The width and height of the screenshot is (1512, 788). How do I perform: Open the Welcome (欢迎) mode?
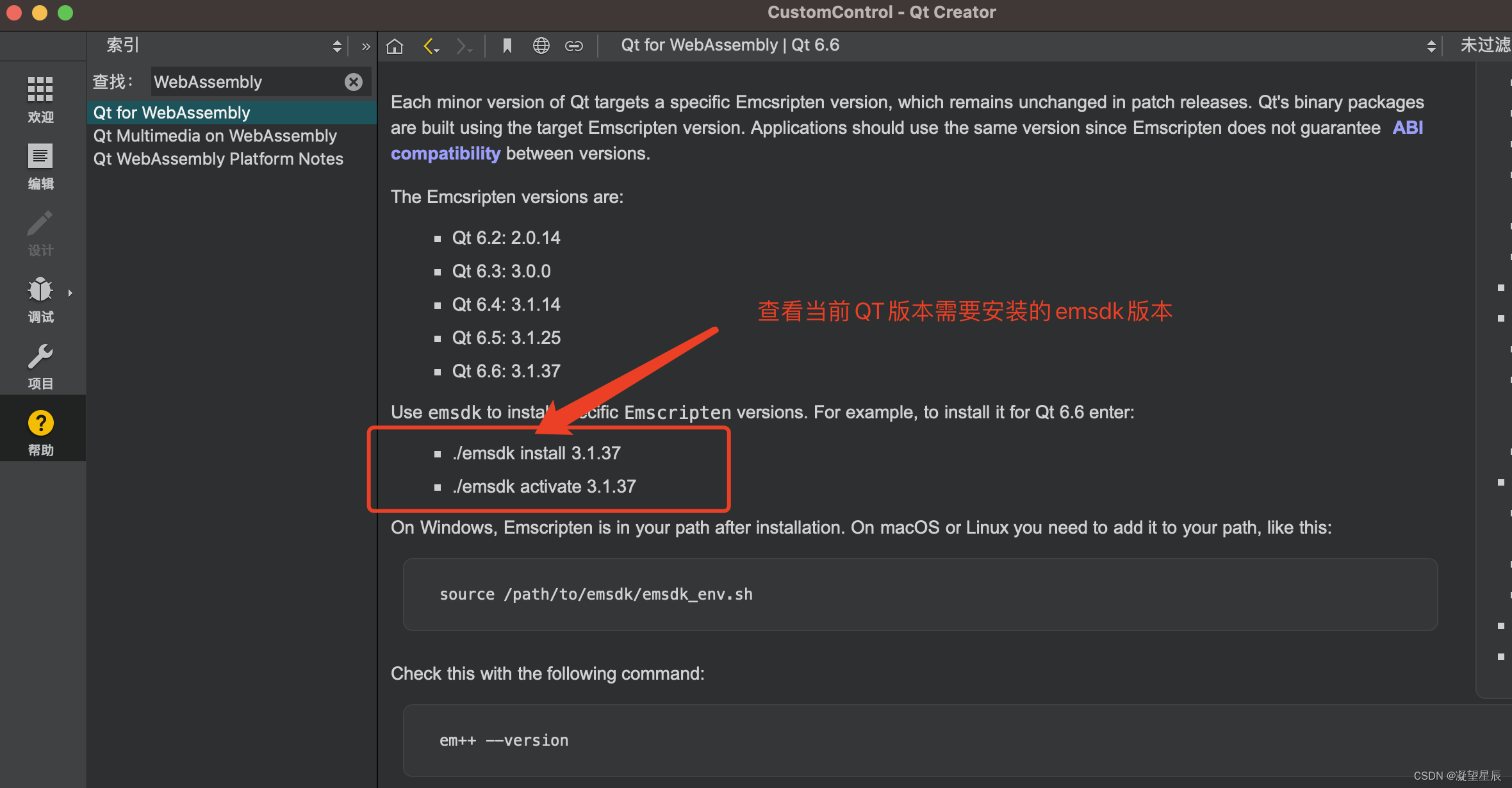point(40,99)
